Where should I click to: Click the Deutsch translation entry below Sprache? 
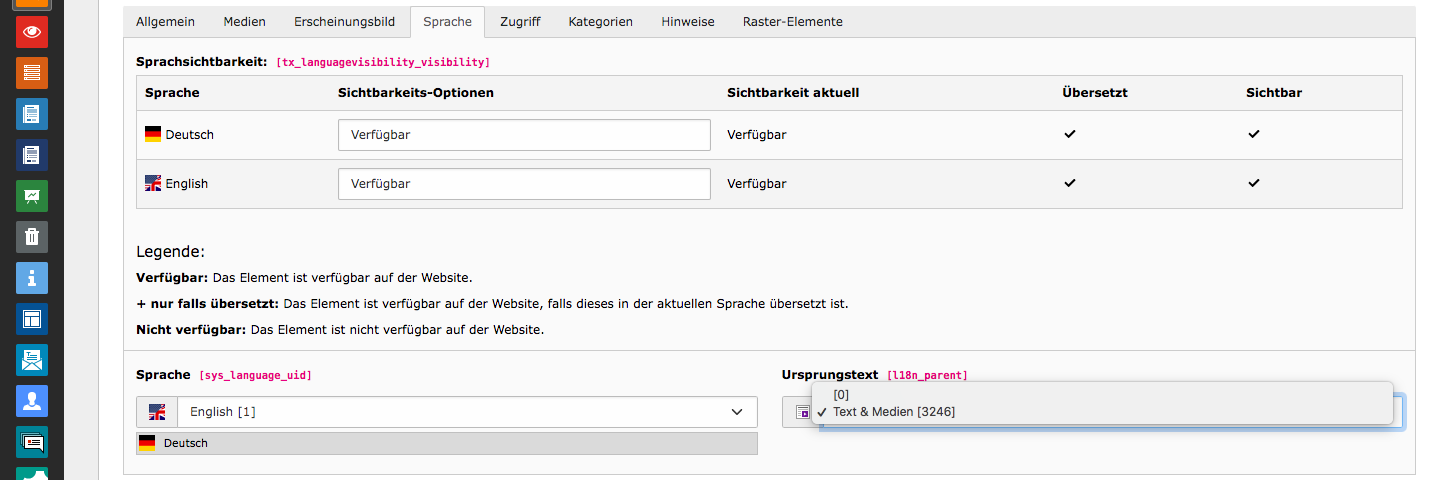click(447, 443)
